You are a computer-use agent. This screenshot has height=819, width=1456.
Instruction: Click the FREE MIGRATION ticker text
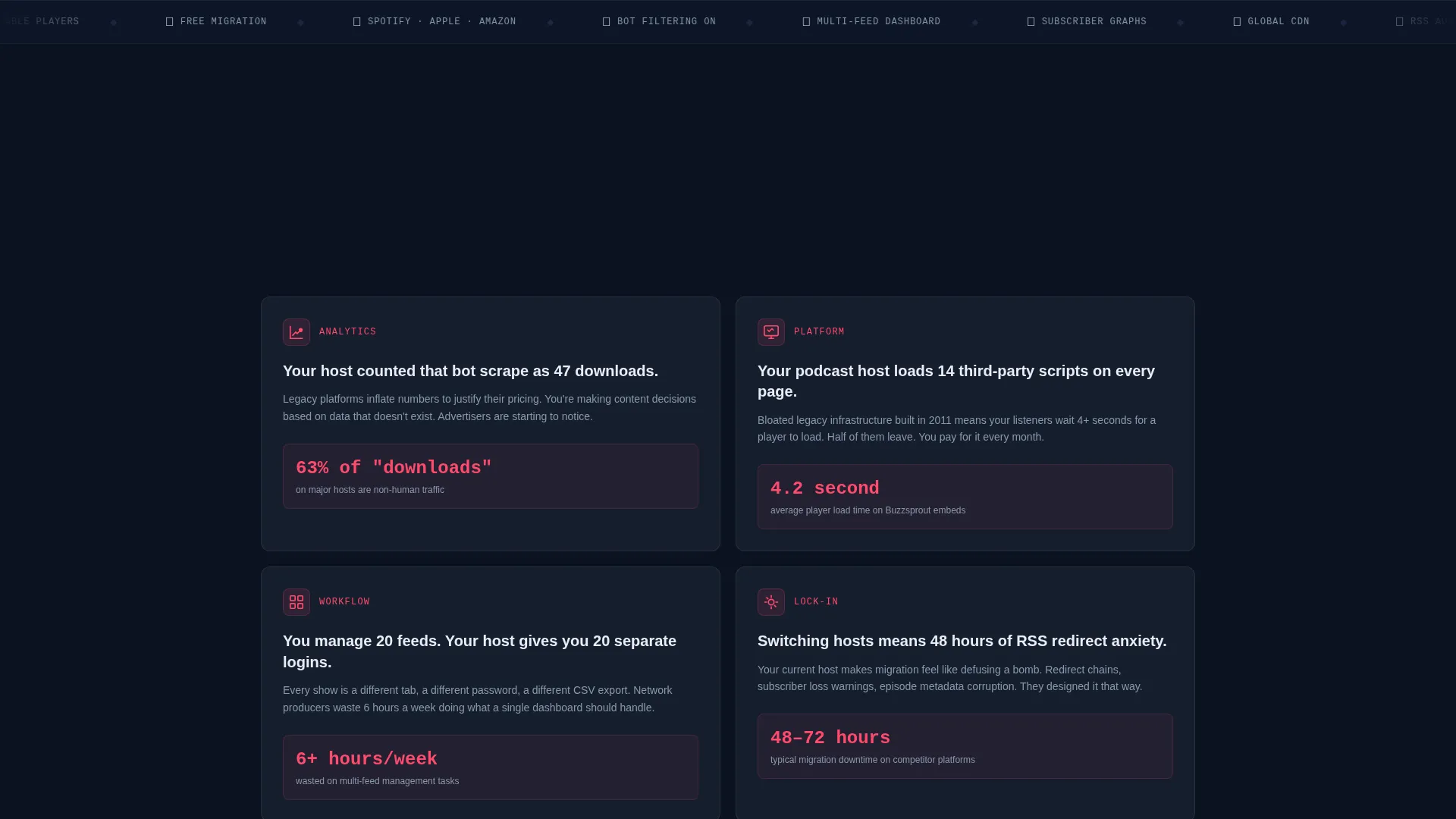pyautogui.click(x=224, y=22)
